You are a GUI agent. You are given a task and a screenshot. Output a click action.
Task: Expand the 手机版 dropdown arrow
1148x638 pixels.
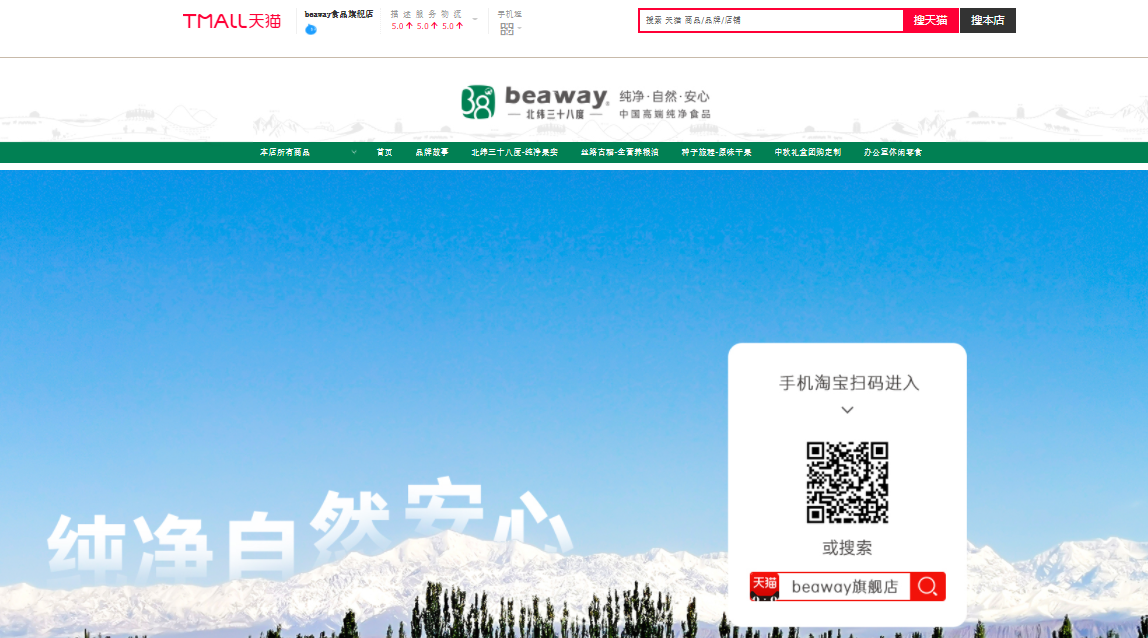click(x=520, y=29)
